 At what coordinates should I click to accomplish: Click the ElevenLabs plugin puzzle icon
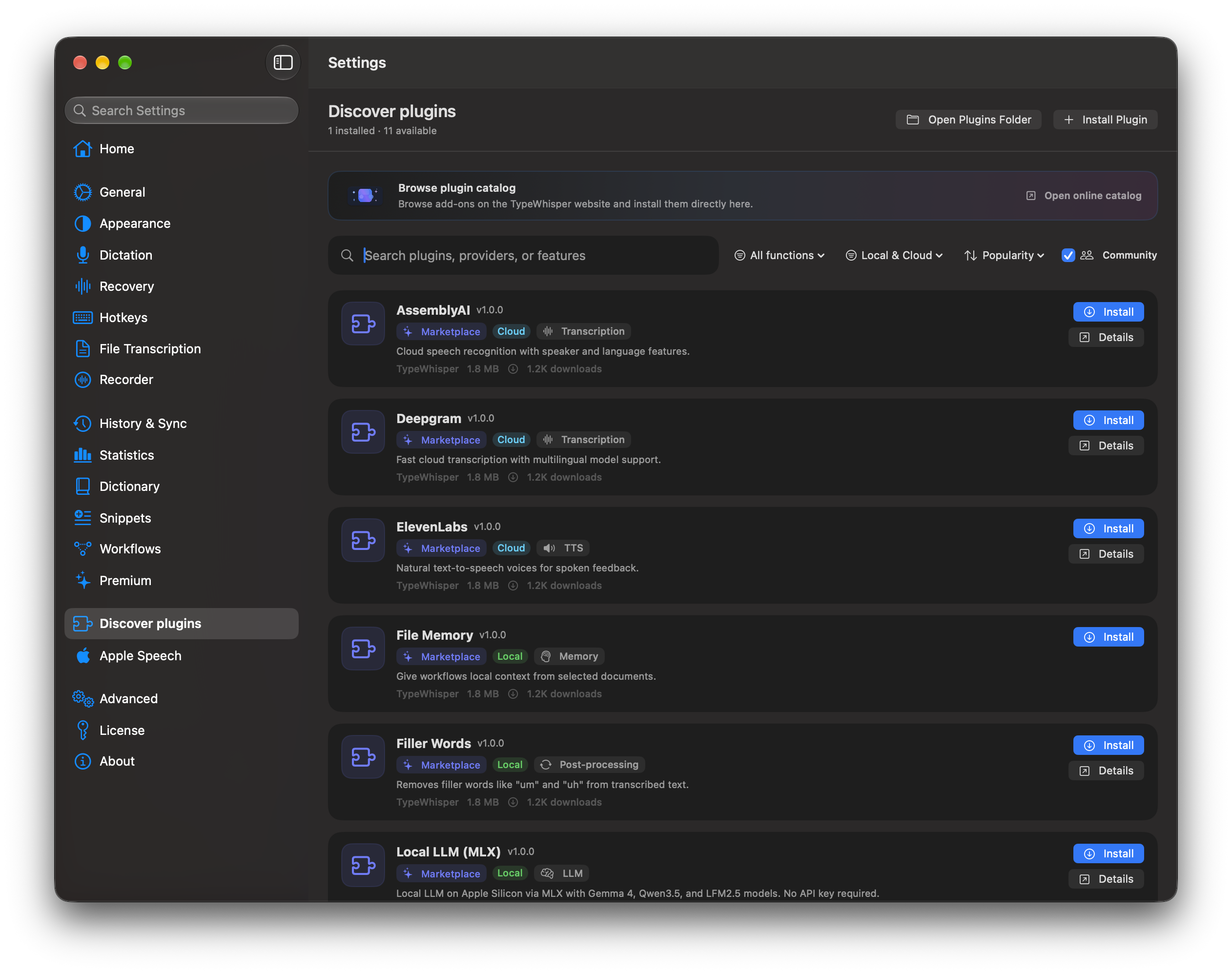pyautogui.click(x=363, y=540)
